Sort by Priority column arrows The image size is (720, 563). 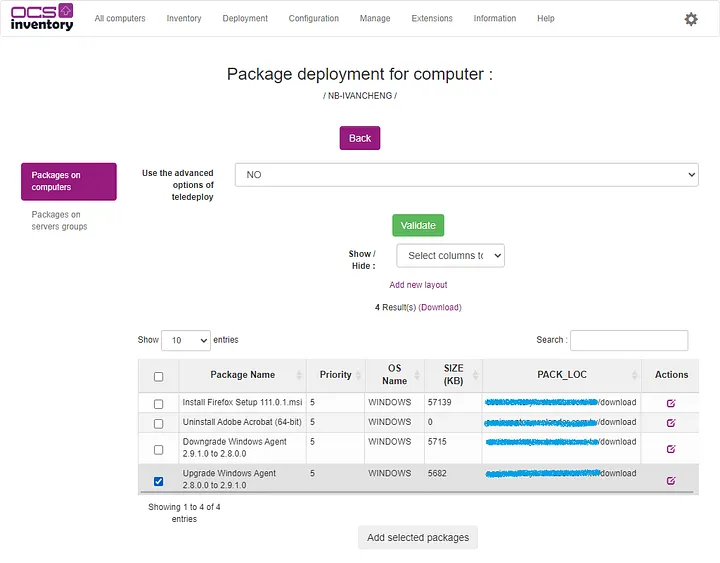tap(358, 375)
